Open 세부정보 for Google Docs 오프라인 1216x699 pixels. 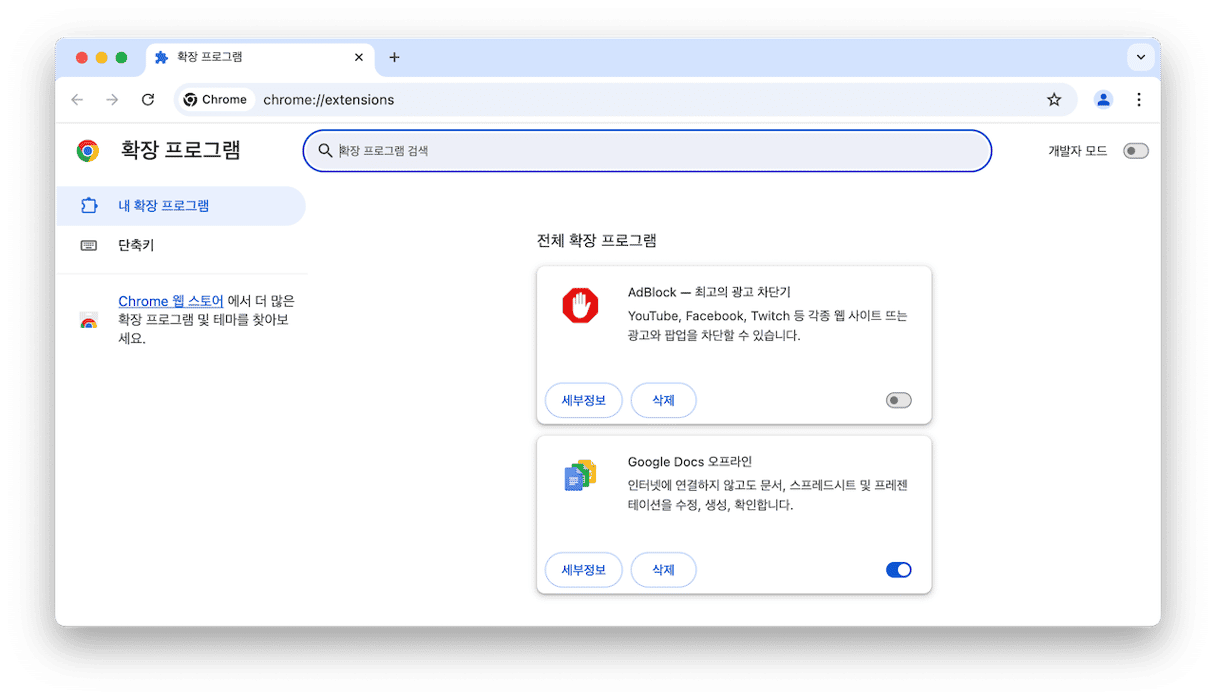coord(584,570)
